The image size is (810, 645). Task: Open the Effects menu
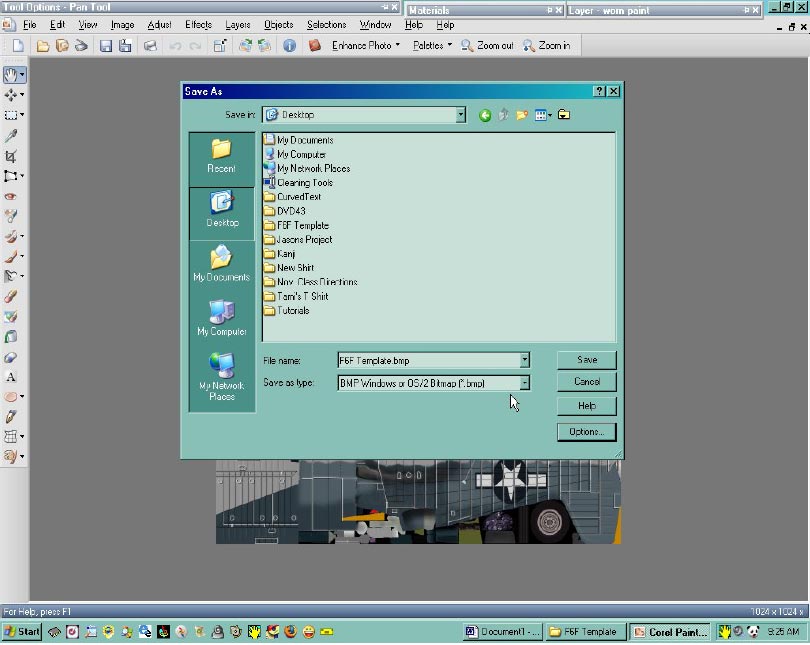click(198, 25)
